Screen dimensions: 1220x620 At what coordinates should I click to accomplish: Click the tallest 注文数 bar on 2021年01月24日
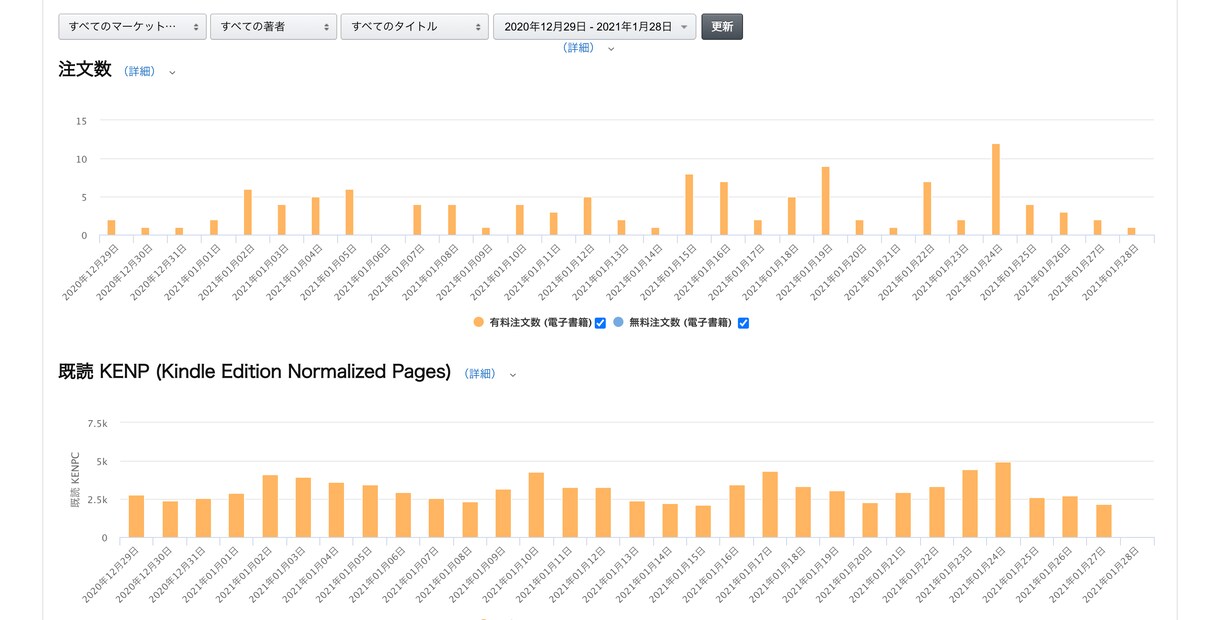tap(996, 190)
